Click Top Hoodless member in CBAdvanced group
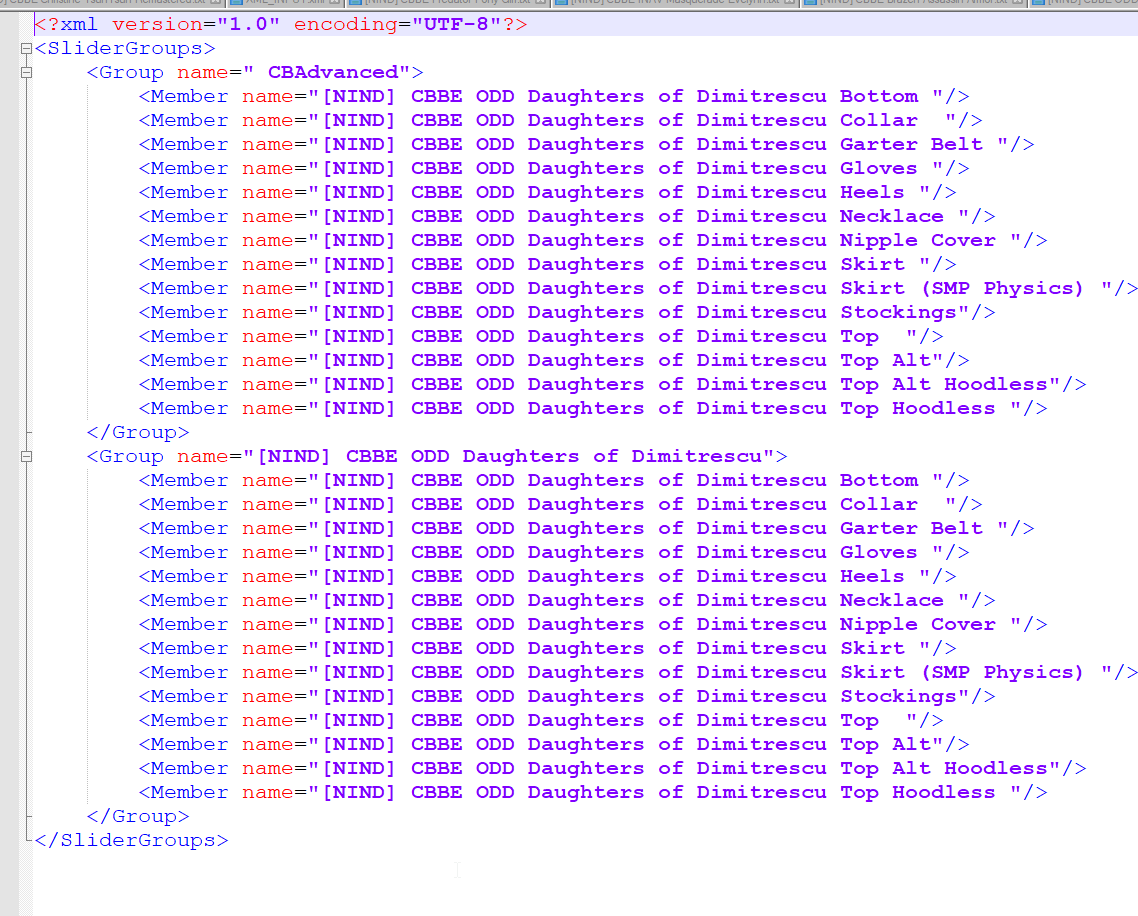 click(x=593, y=408)
